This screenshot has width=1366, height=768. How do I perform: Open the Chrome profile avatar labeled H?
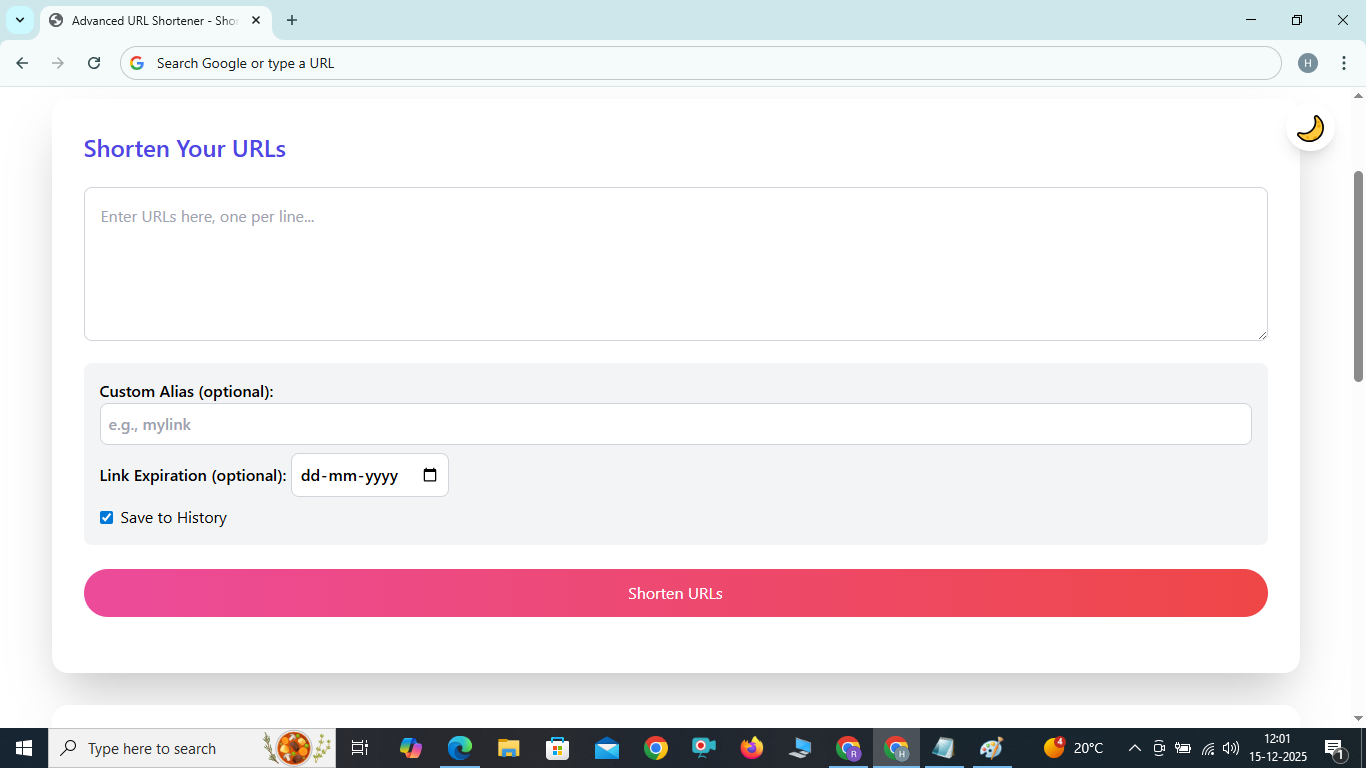[1308, 62]
